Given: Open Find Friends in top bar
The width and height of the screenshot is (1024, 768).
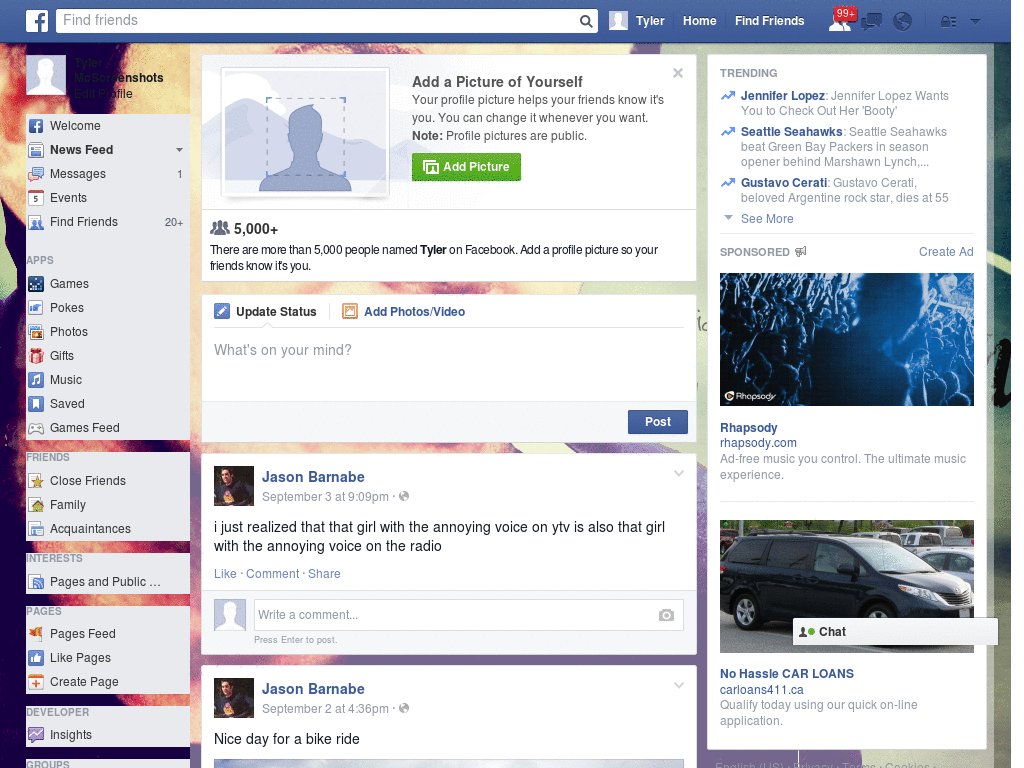Looking at the screenshot, I should pyautogui.click(x=769, y=21).
